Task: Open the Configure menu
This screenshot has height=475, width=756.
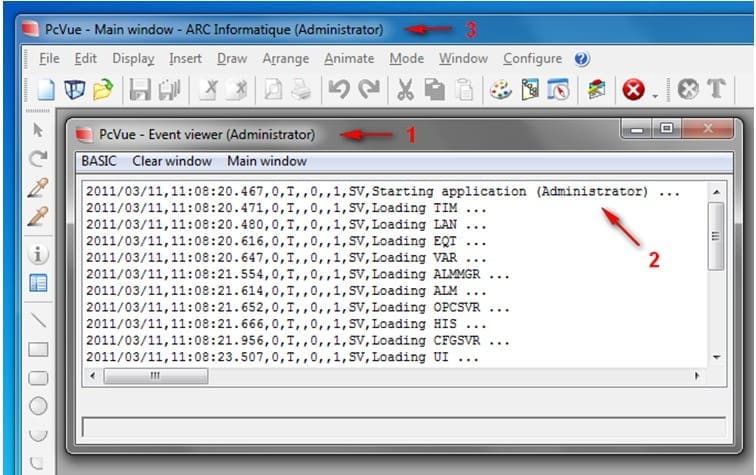Action: (x=532, y=58)
